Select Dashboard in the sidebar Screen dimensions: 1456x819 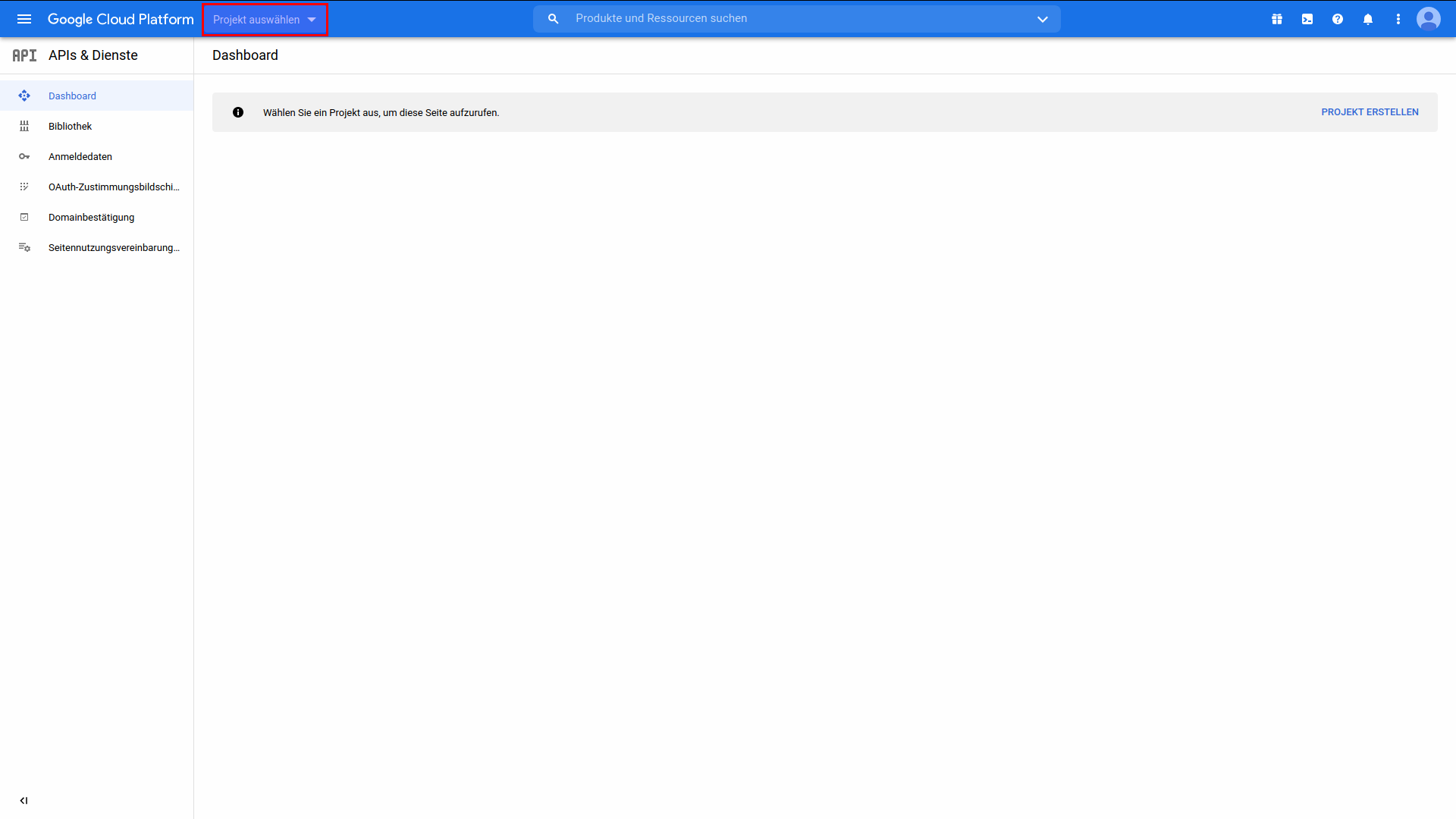[x=96, y=96]
